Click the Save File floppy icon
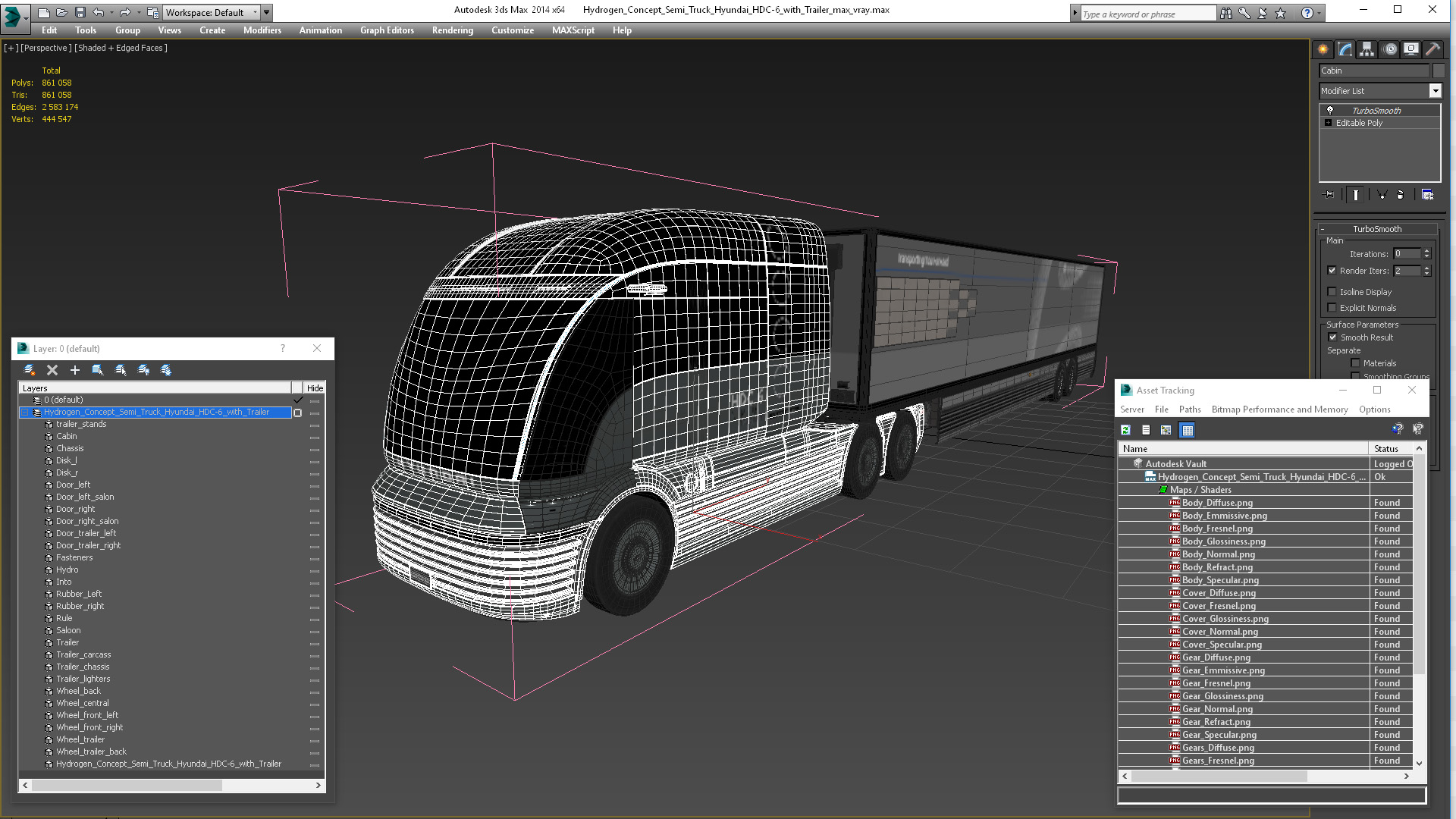The image size is (1456, 819). tap(80, 12)
